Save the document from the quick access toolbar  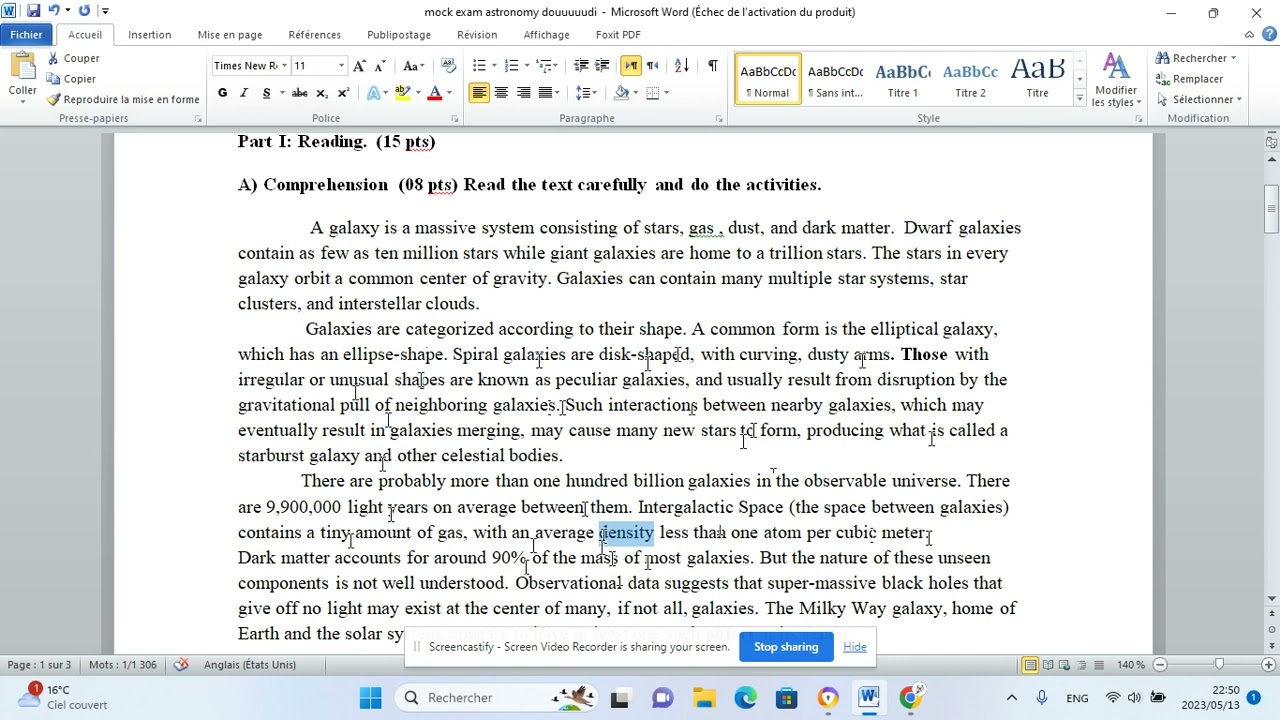coord(33,12)
